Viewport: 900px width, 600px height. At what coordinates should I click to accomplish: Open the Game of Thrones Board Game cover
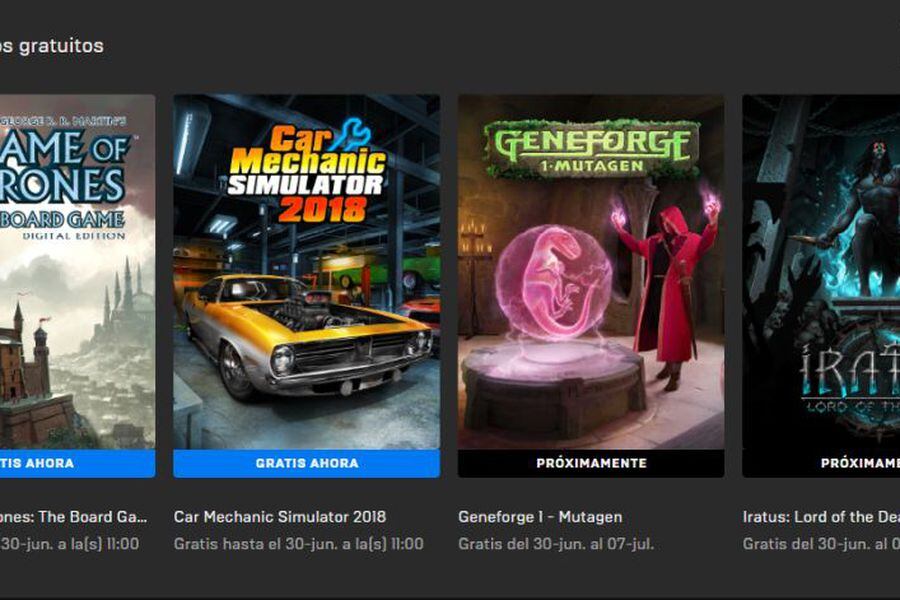pos(77,272)
